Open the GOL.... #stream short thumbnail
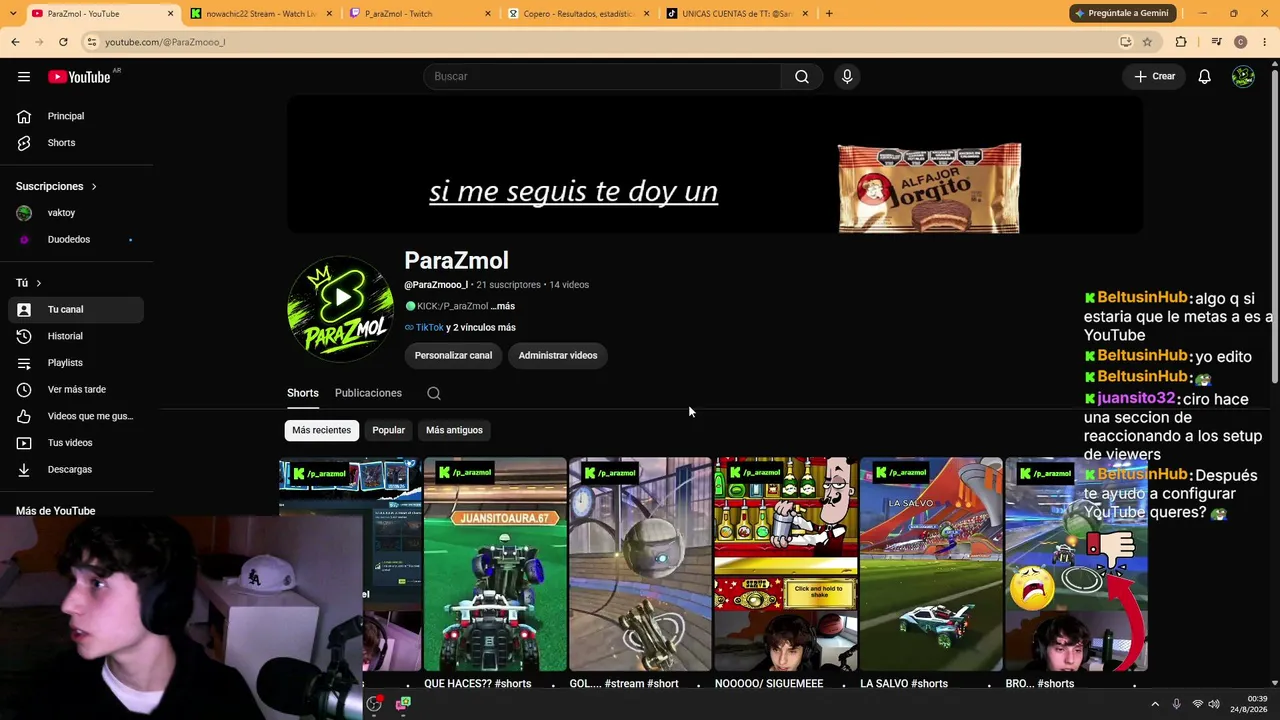 (x=640, y=564)
